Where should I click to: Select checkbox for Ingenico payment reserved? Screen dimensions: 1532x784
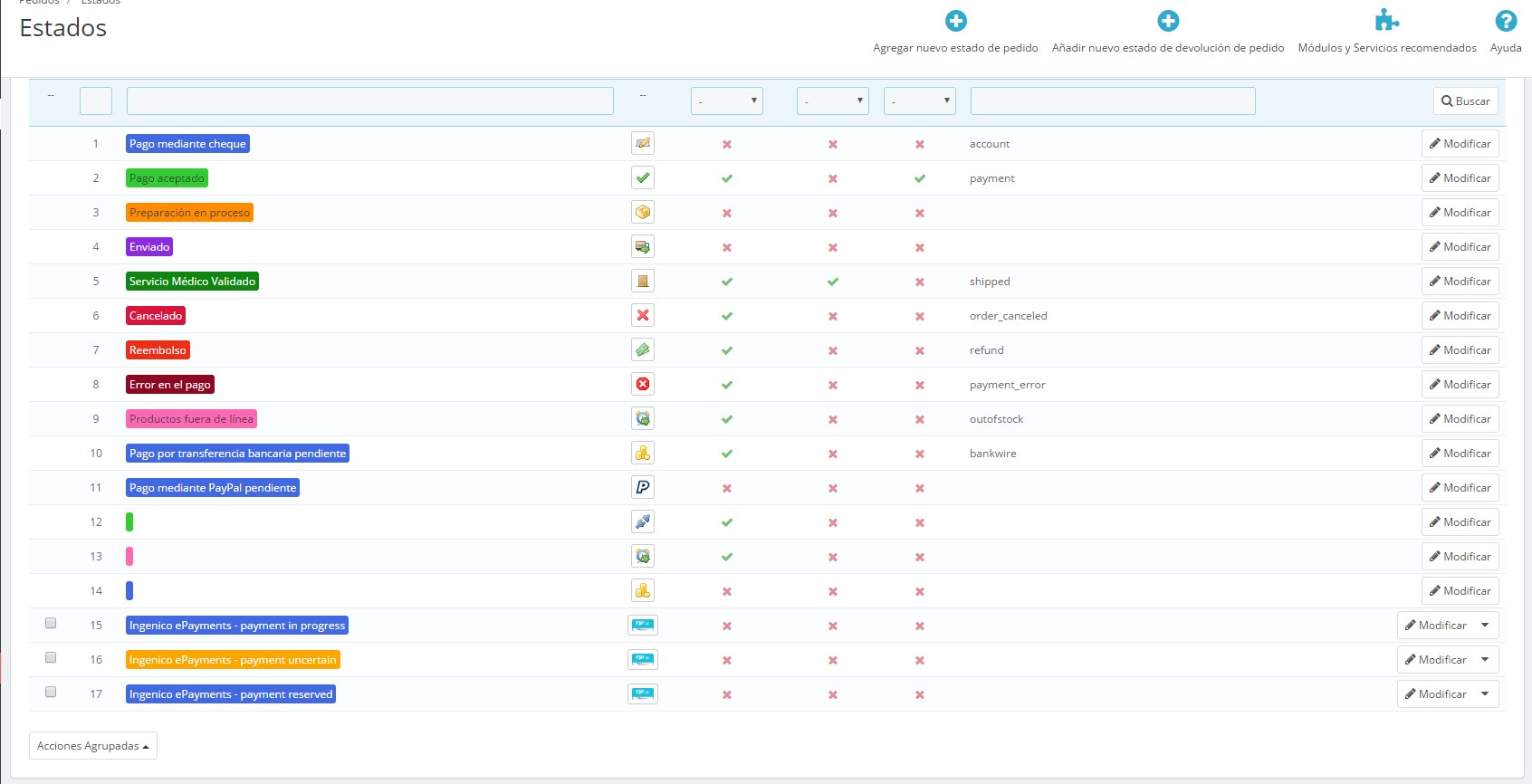tap(51, 692)
